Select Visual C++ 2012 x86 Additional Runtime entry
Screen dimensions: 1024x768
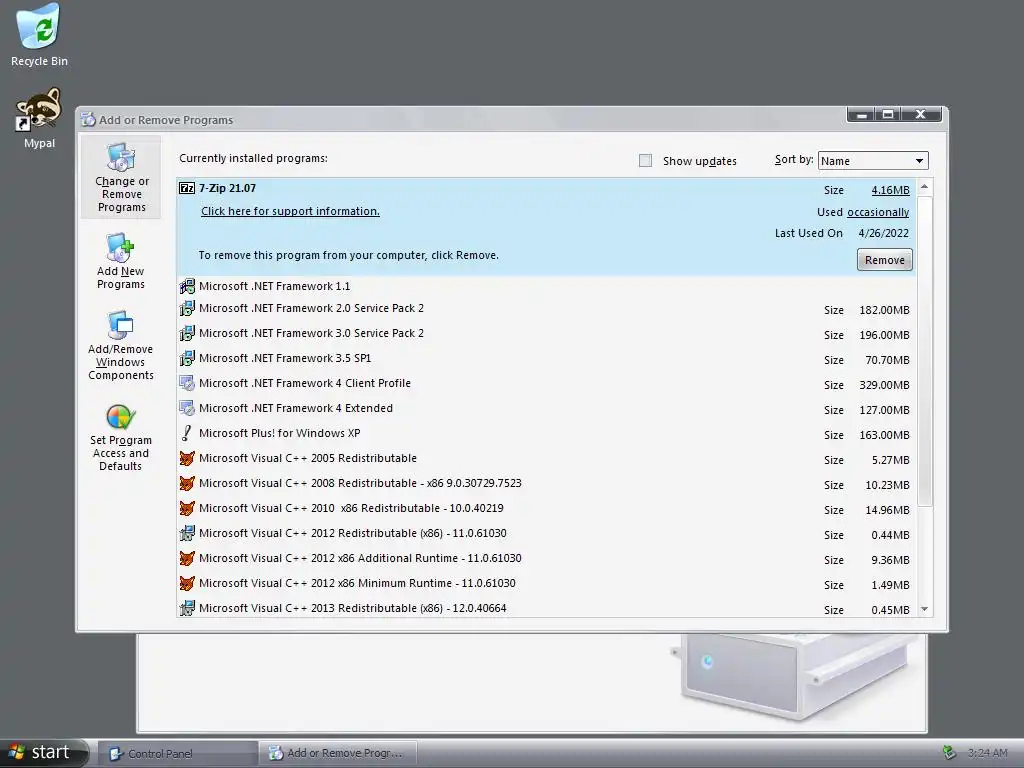pos(546,559)
